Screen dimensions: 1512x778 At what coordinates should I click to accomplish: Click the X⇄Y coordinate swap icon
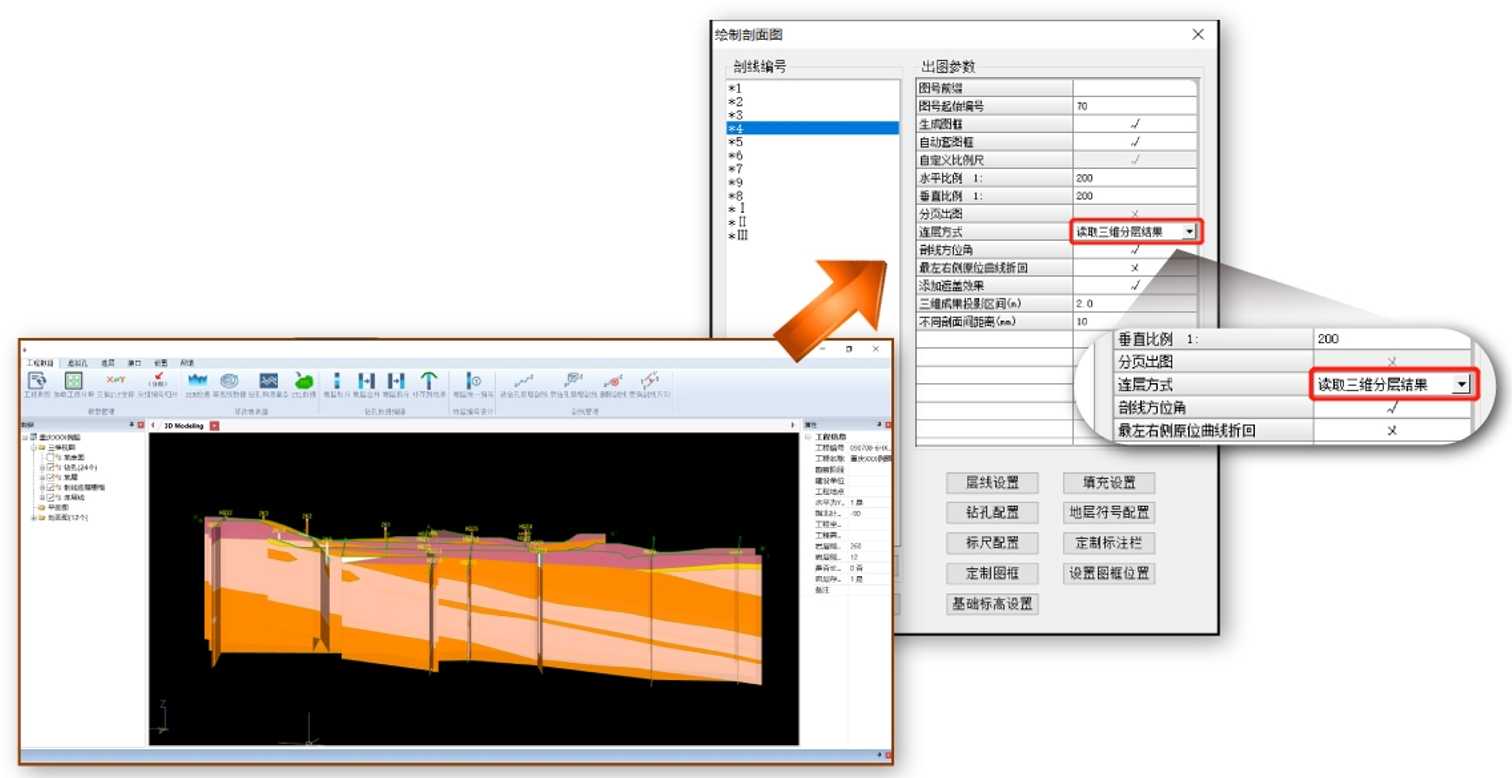(115, 381)
